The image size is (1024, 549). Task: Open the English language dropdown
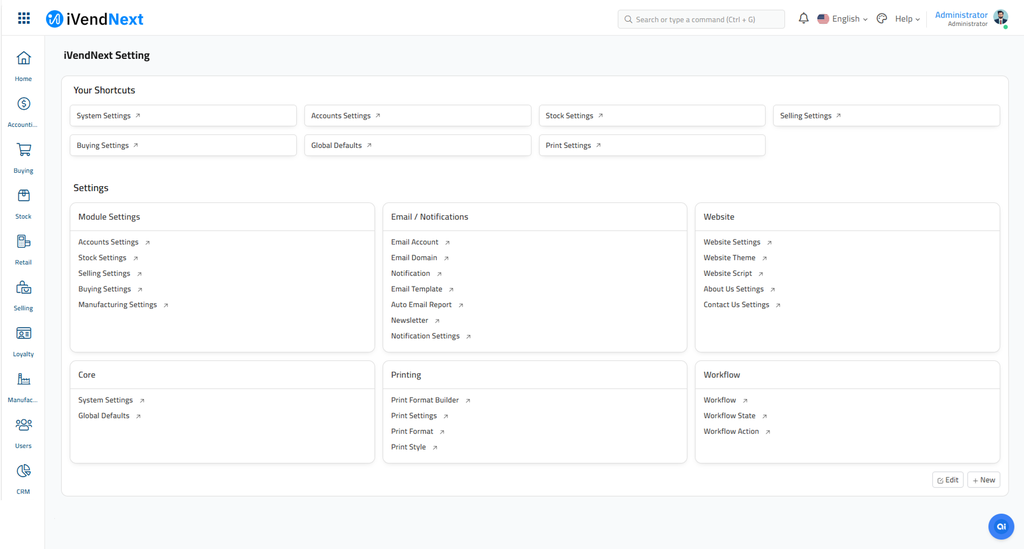pyautogui.click(x=842, y=19)
